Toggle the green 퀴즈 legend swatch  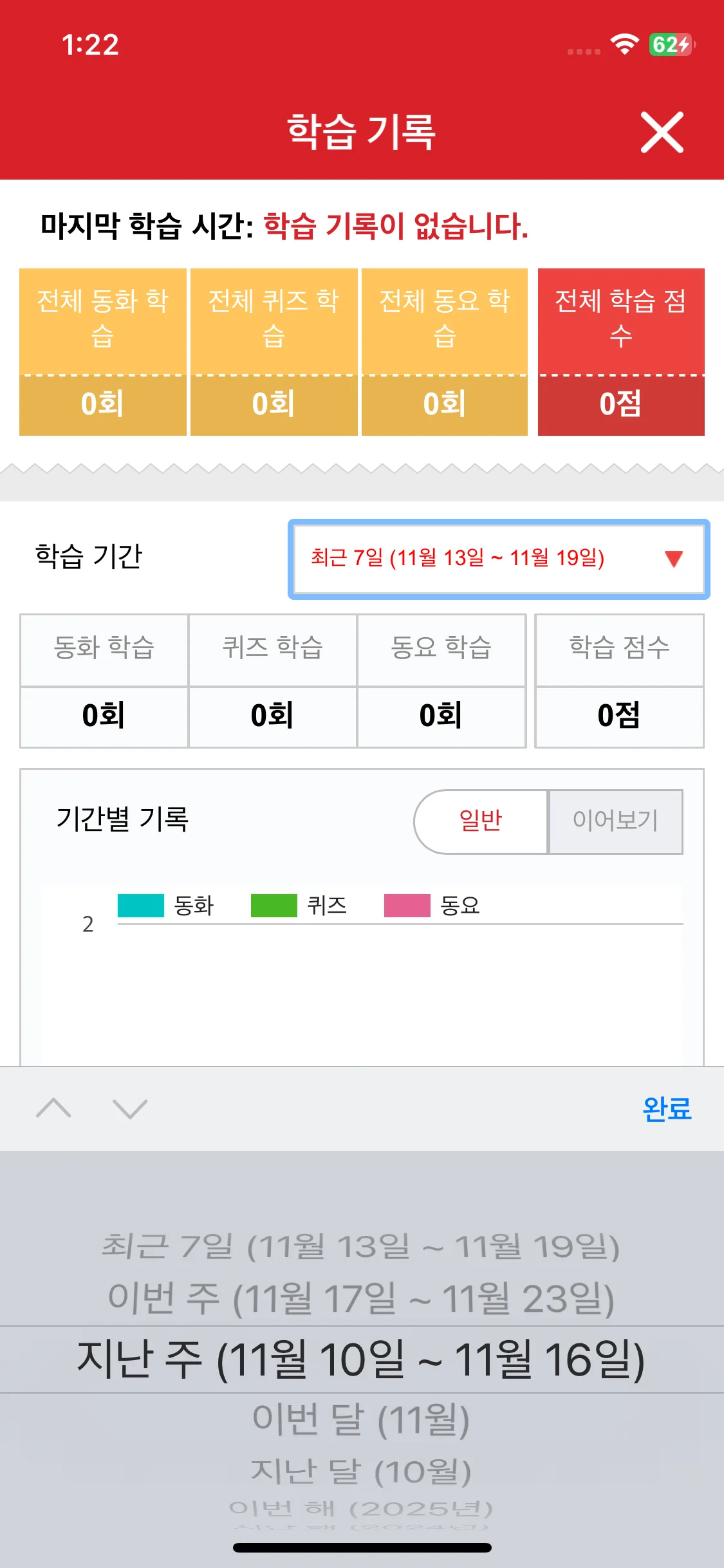pos(274,906)
